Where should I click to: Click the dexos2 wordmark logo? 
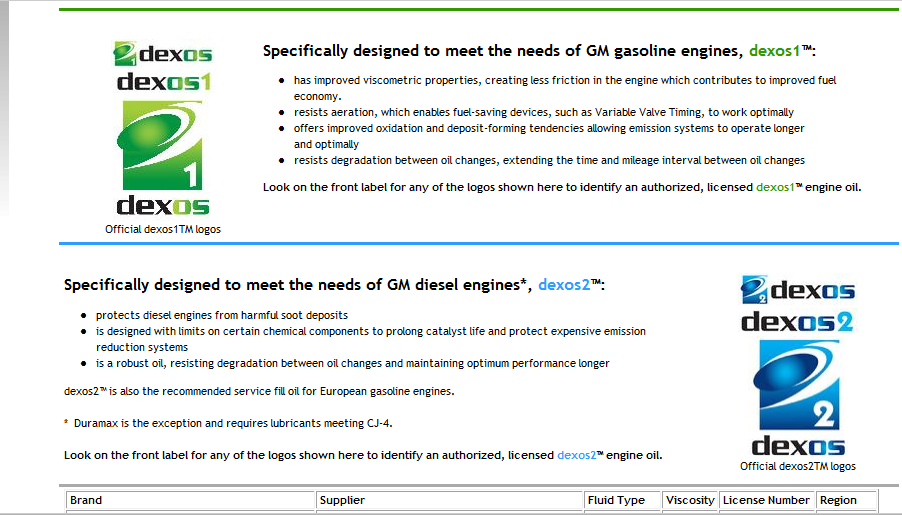pyautogui.click(x=797, y=322)
